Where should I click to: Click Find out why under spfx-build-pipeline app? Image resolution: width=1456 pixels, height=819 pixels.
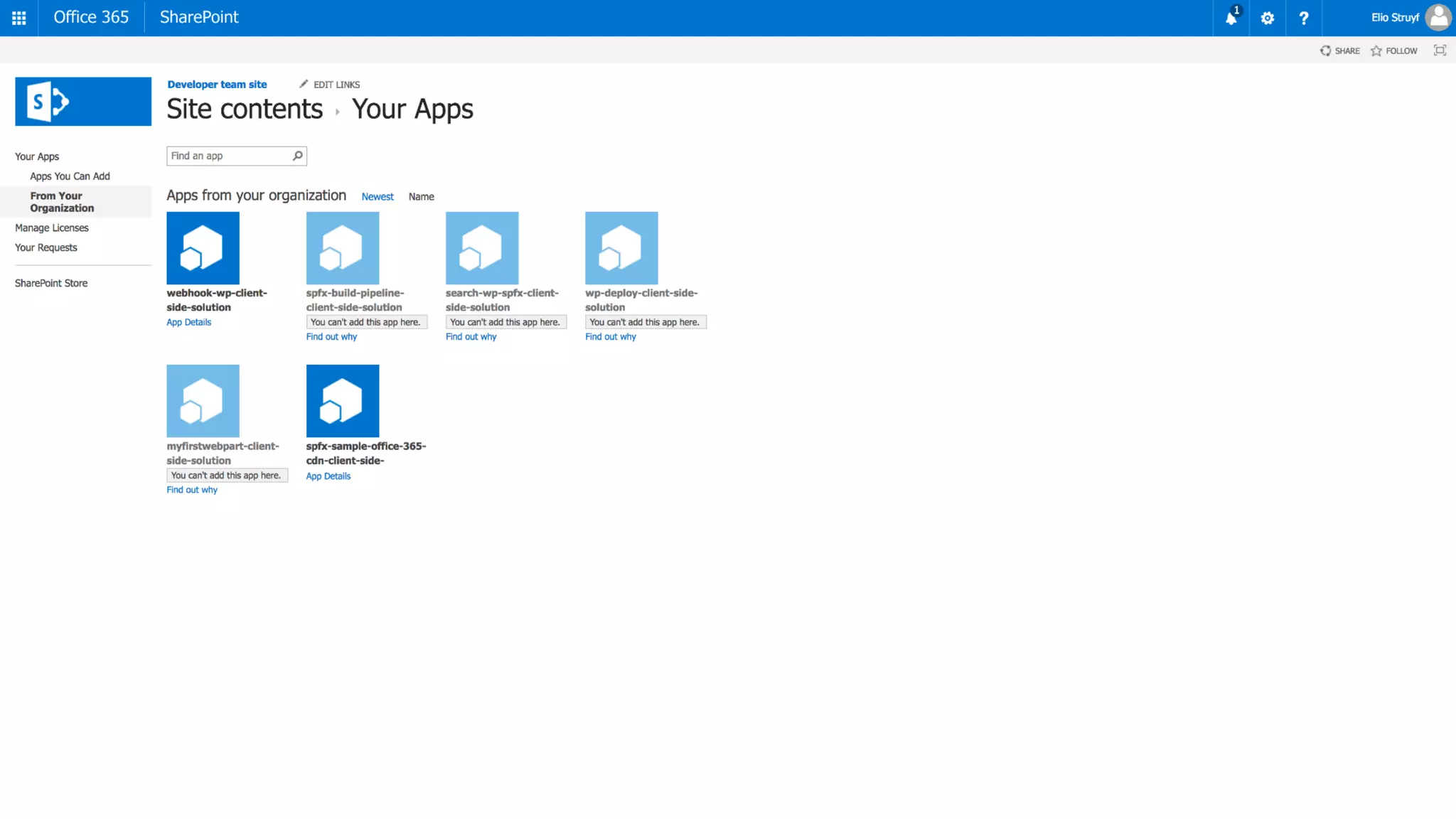pos(331,337)
